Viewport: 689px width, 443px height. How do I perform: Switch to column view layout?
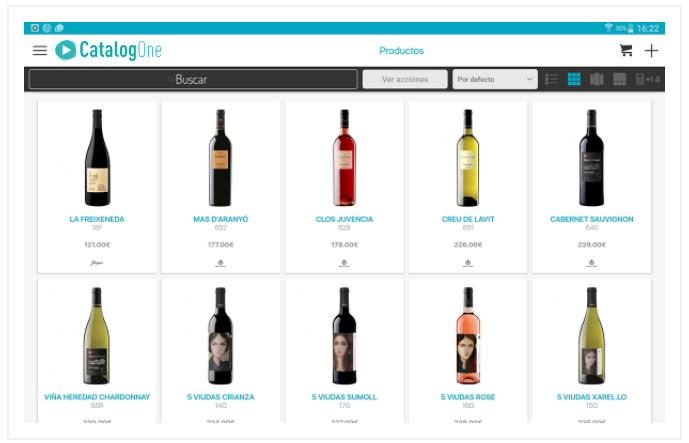(x=597, y=79)
